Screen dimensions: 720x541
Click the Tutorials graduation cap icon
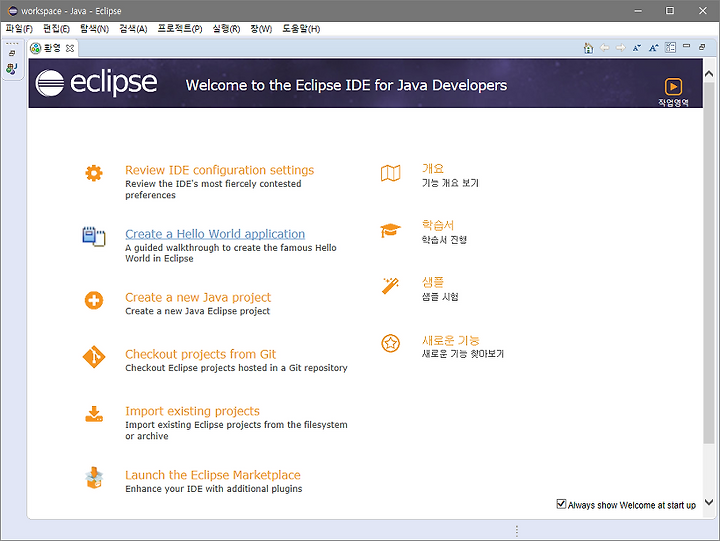[390, 230]
